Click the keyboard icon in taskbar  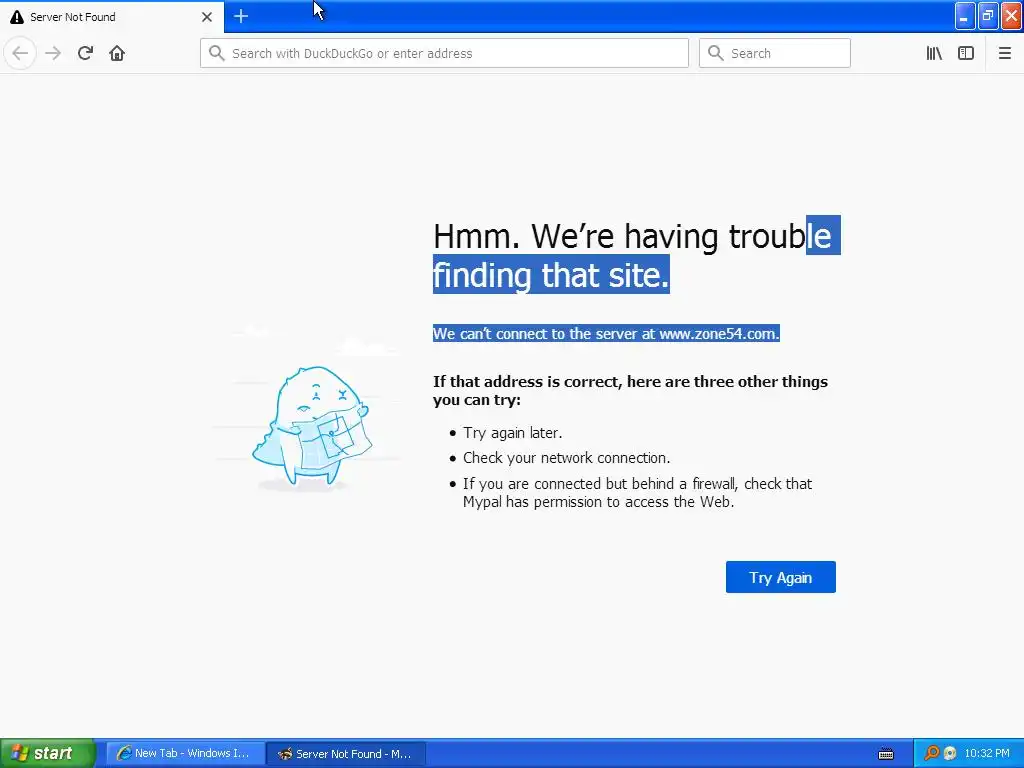point(886,754)
